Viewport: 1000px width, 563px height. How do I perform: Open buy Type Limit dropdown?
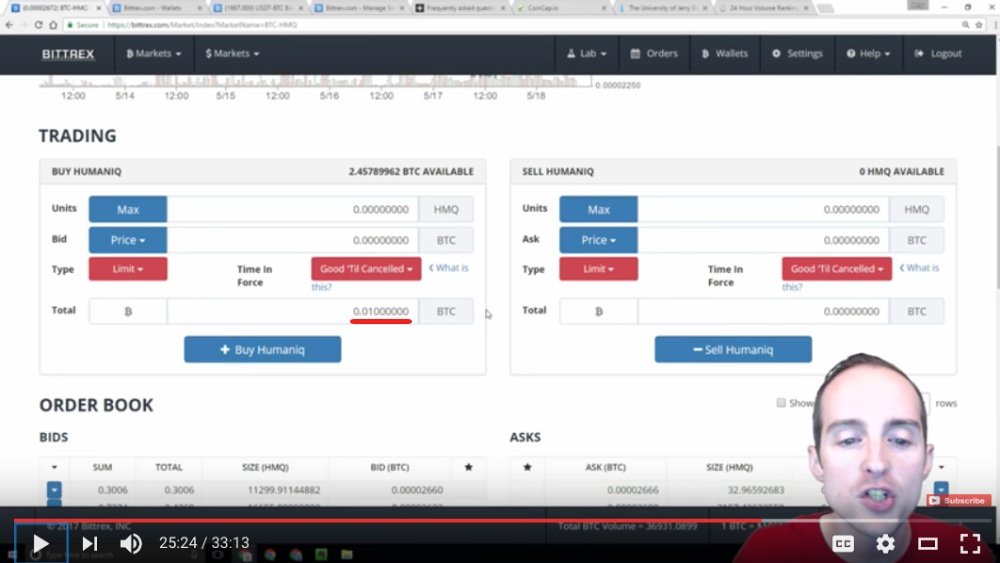(128, 269)
